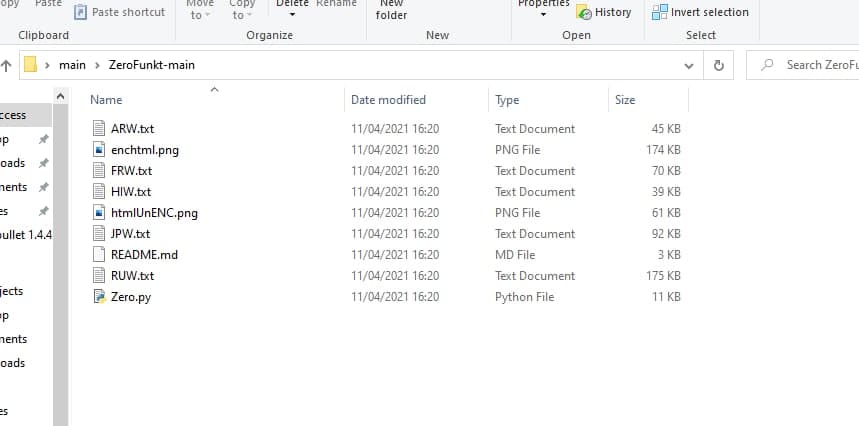This screenshot has width=859, height=426.
Task: Click the README.md file icon
Action: click(98, 255)
